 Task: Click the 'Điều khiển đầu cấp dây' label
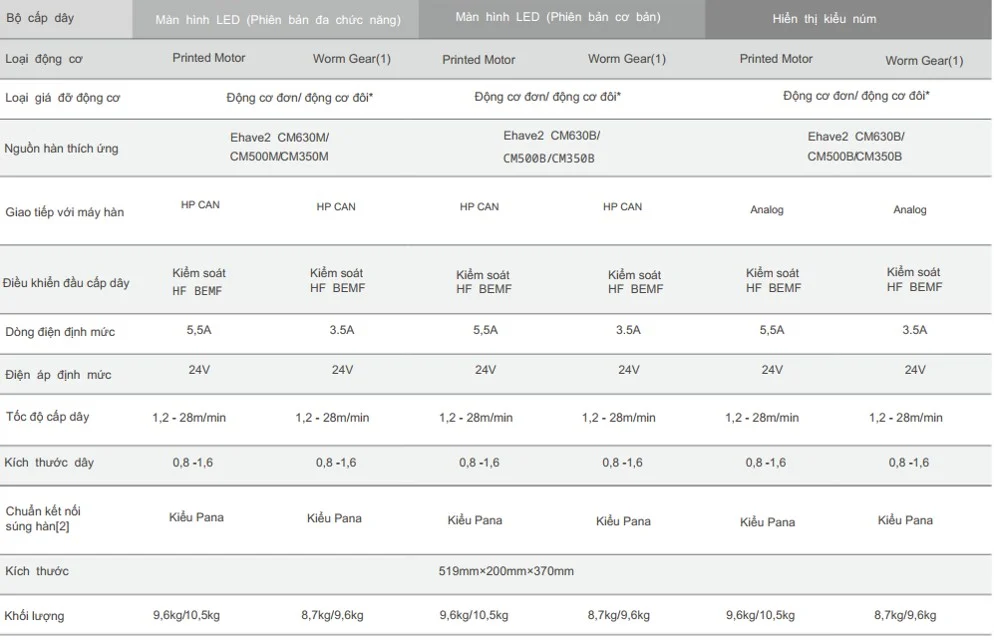66,283
